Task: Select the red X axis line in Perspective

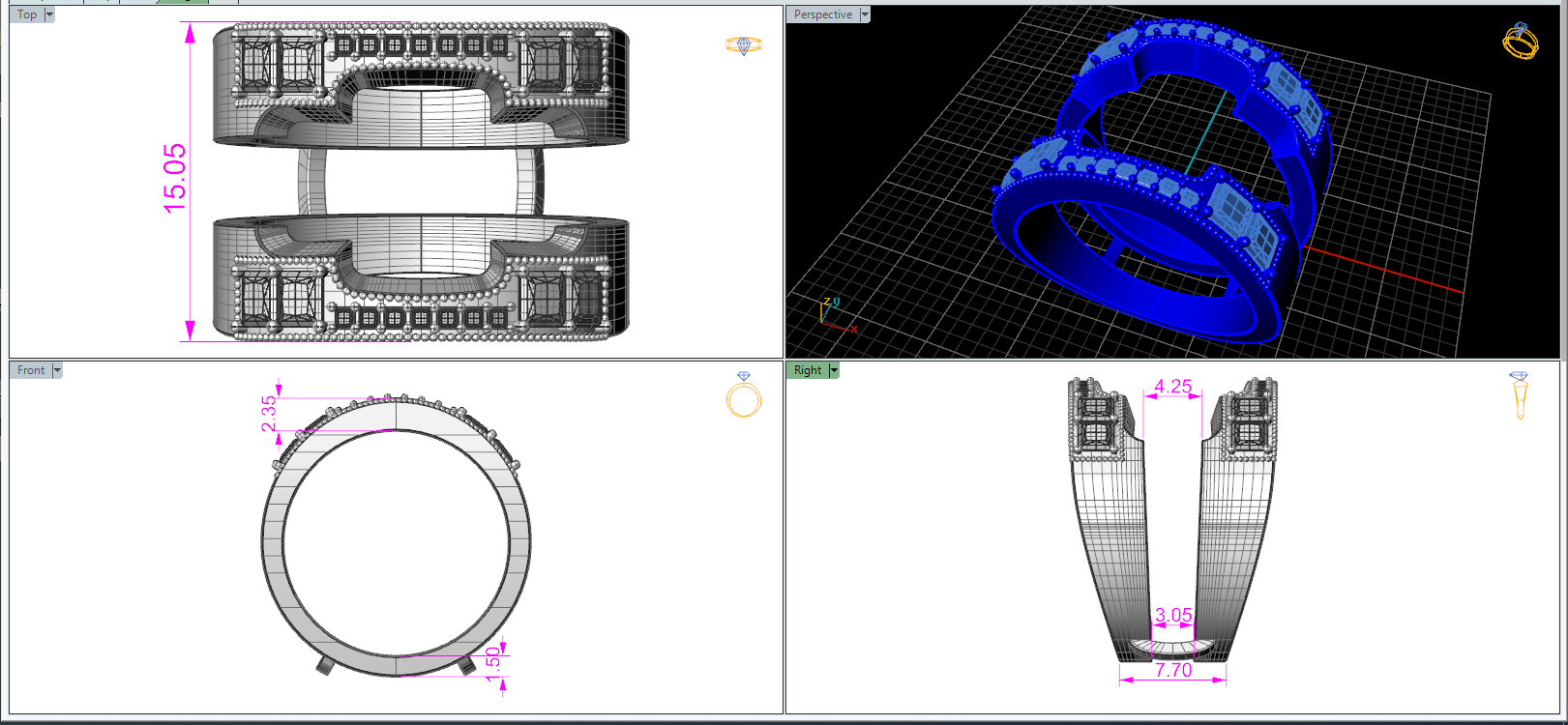Action: pyautogui.click(x=1383, y=268)
